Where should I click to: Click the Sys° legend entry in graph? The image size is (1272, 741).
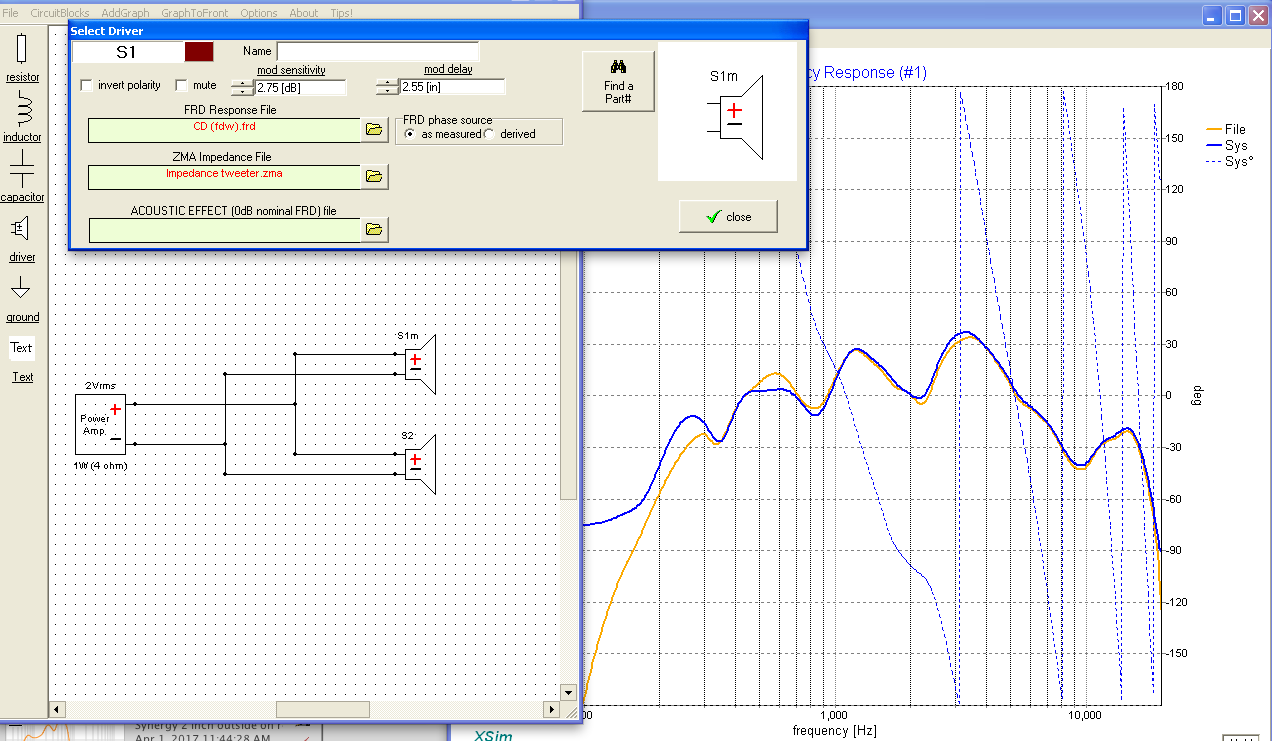pyautogui.click(x=1230, y=160)
